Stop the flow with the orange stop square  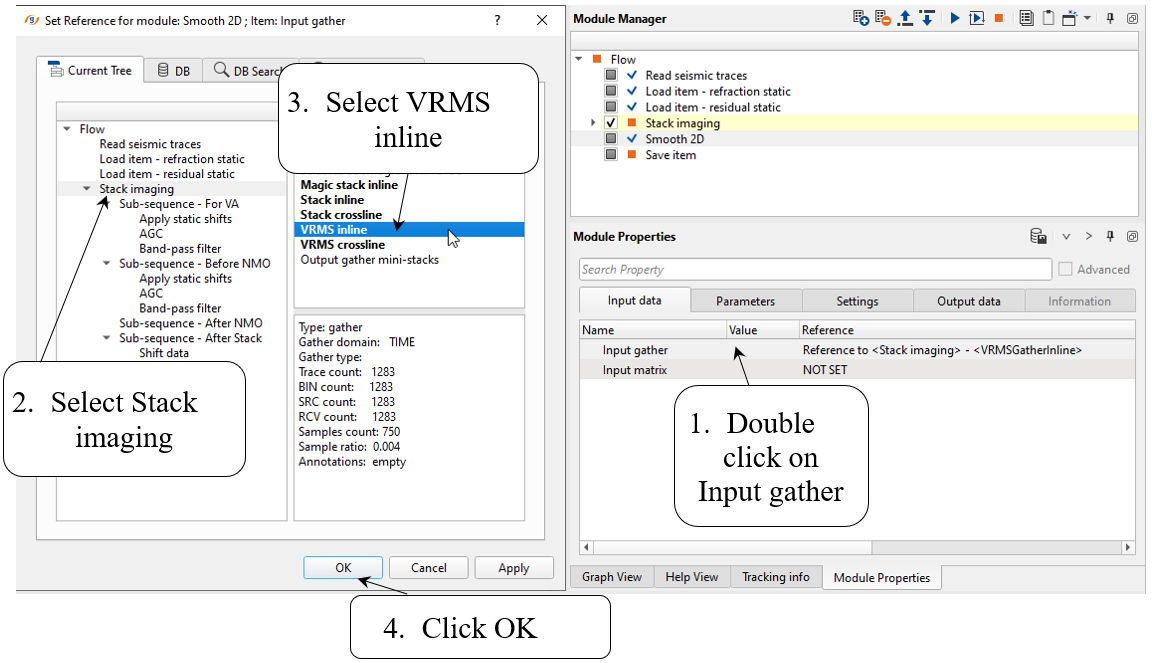998,18
